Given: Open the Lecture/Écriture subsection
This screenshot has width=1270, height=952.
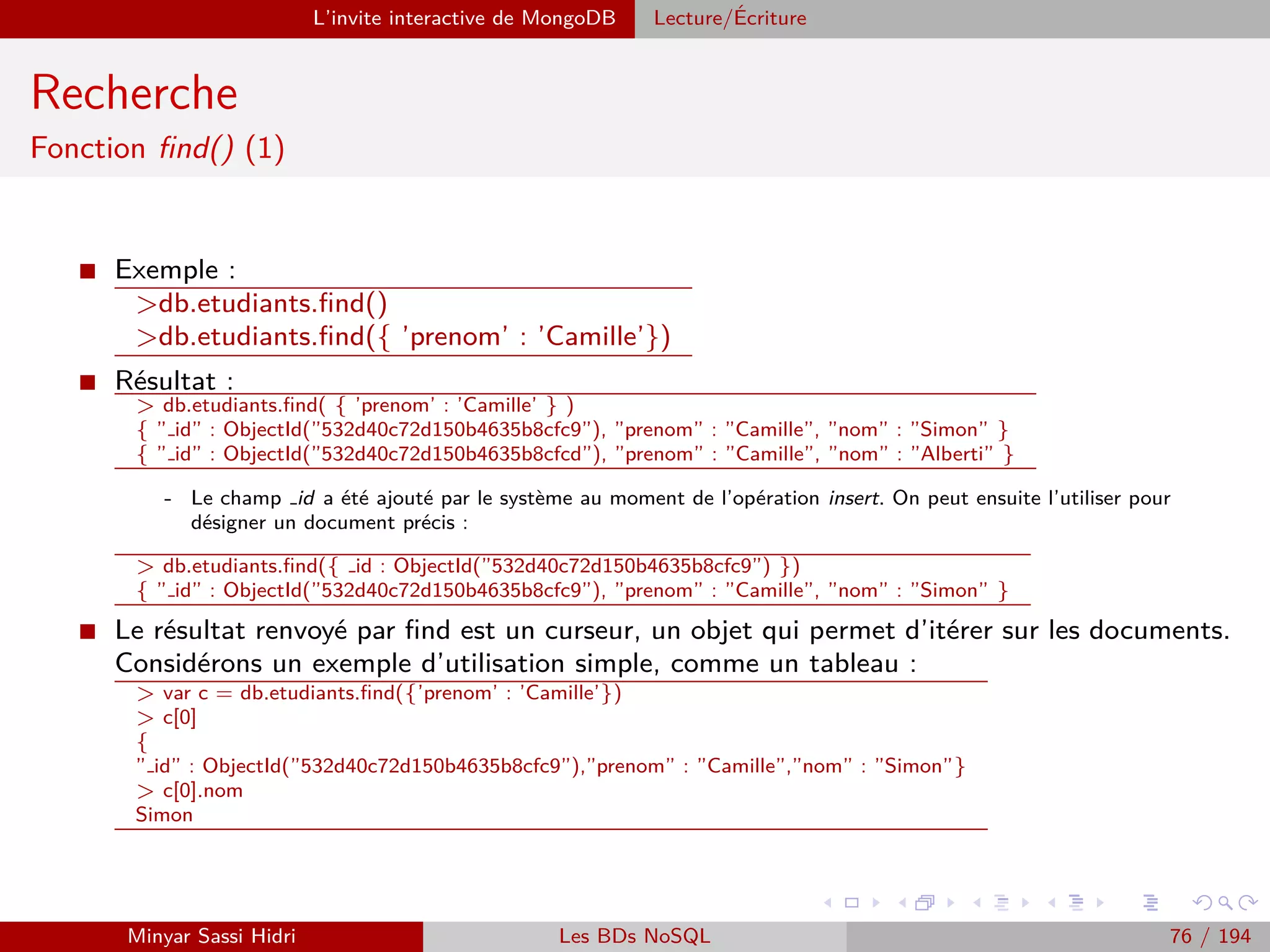Looking at the screenshot, I should pyautogui.click(x=730, y=18).
